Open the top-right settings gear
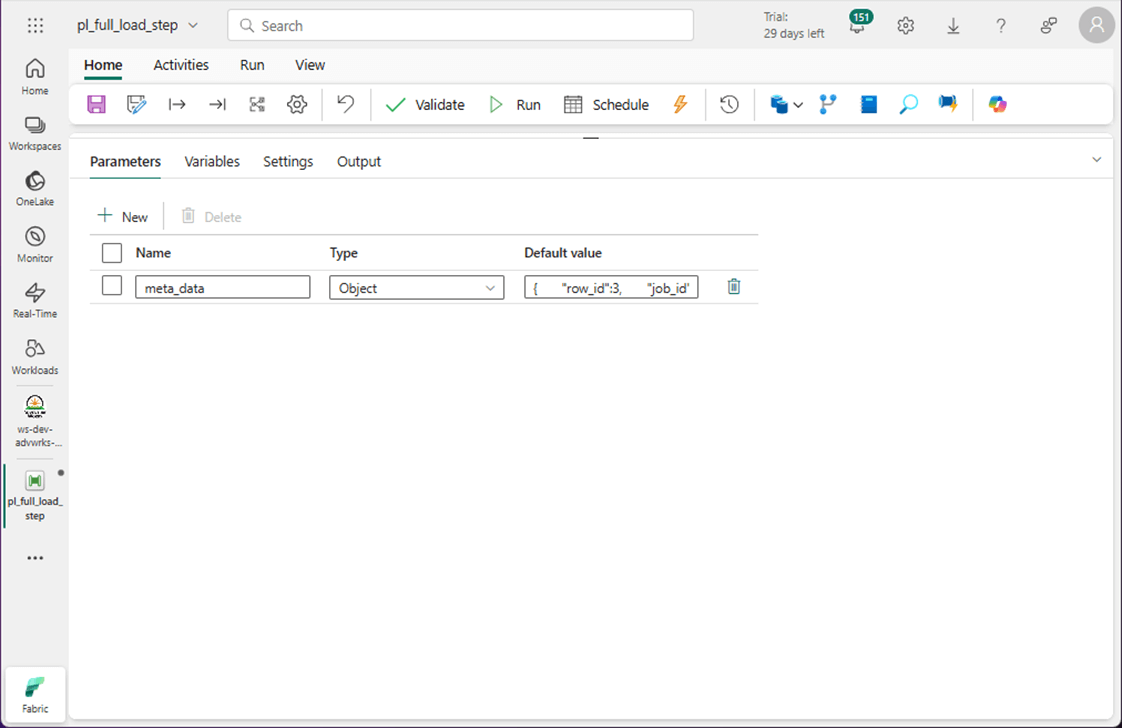Screen dimensions: 1122x728 (x=905, y=26)
